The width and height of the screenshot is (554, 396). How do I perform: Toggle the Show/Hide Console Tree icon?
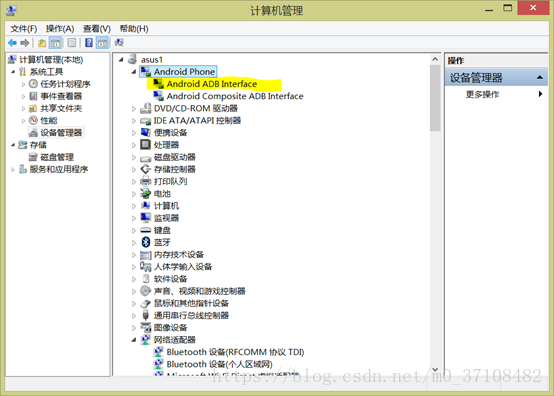coord(55,43)
